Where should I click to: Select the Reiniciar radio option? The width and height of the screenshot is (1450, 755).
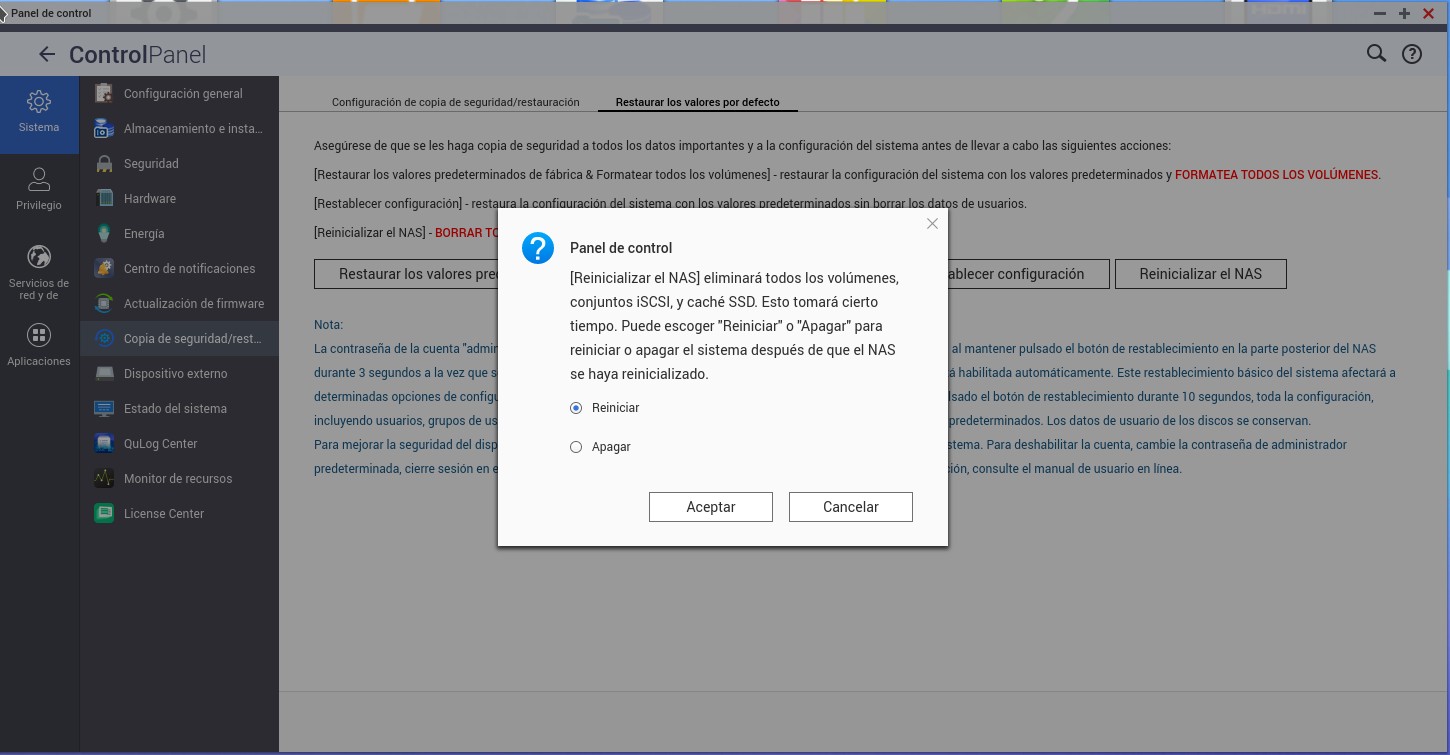point(576,408)
